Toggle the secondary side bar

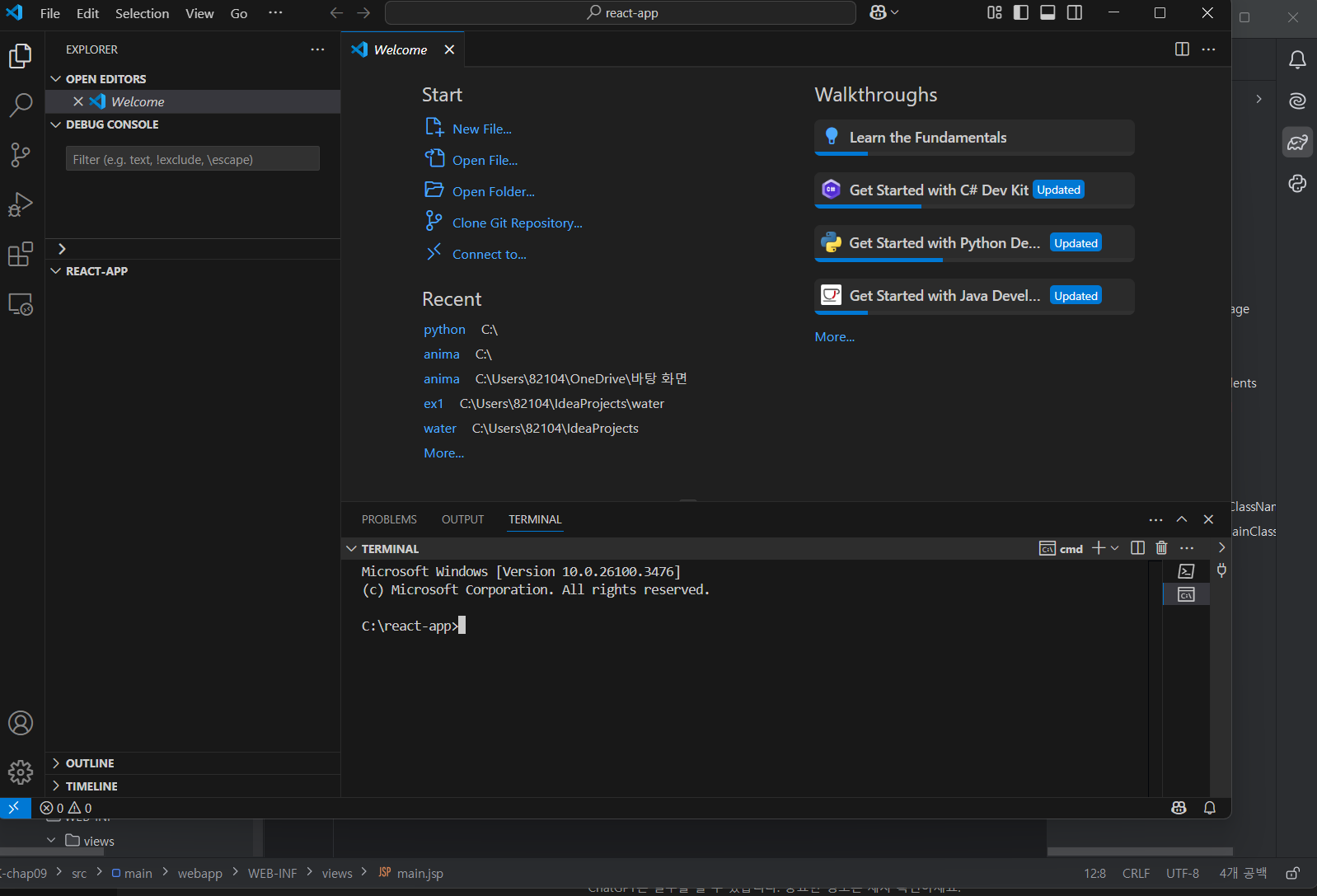1075,12
